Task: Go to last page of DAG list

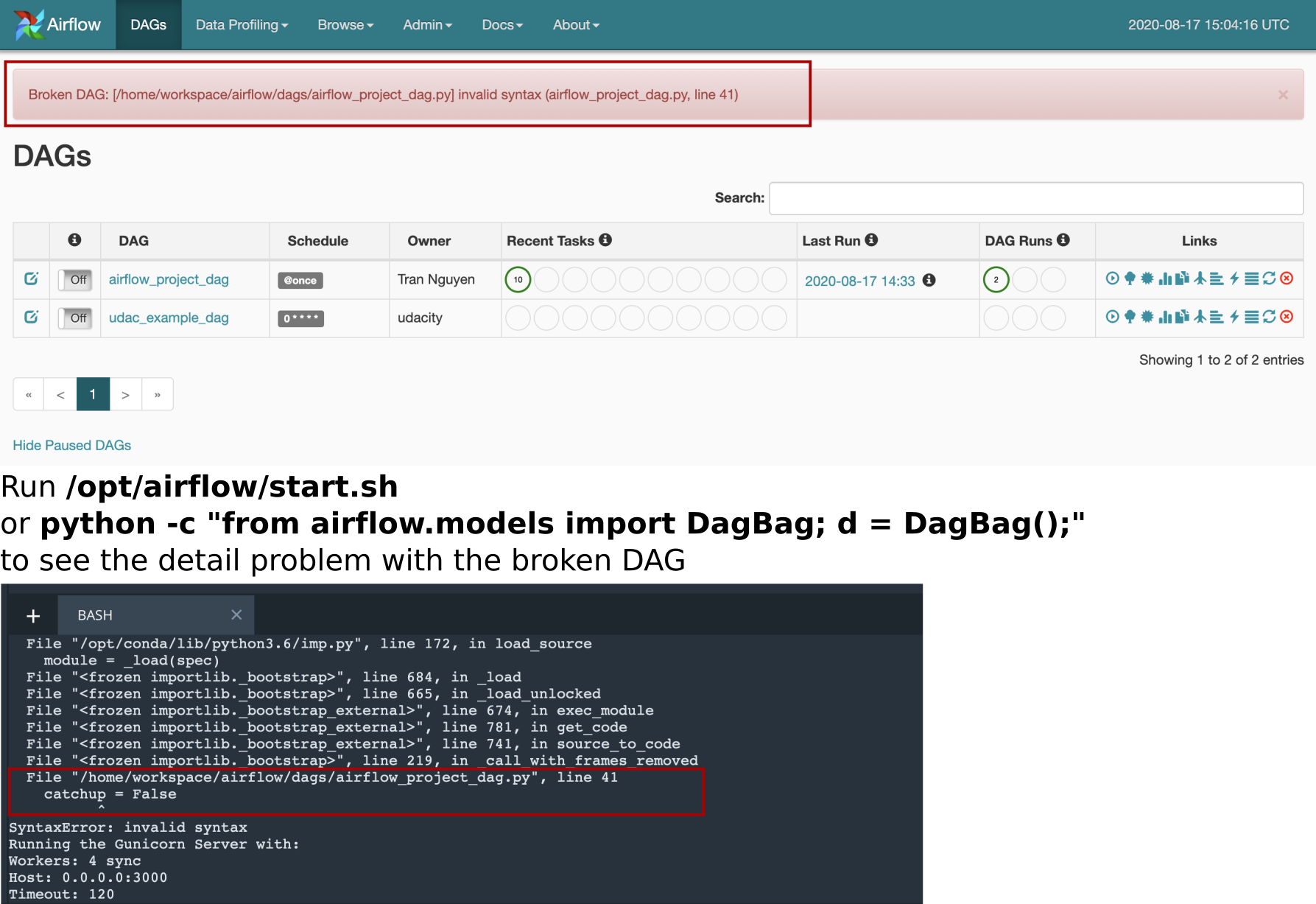Action: pyautogui.click(x=158, y=394)
